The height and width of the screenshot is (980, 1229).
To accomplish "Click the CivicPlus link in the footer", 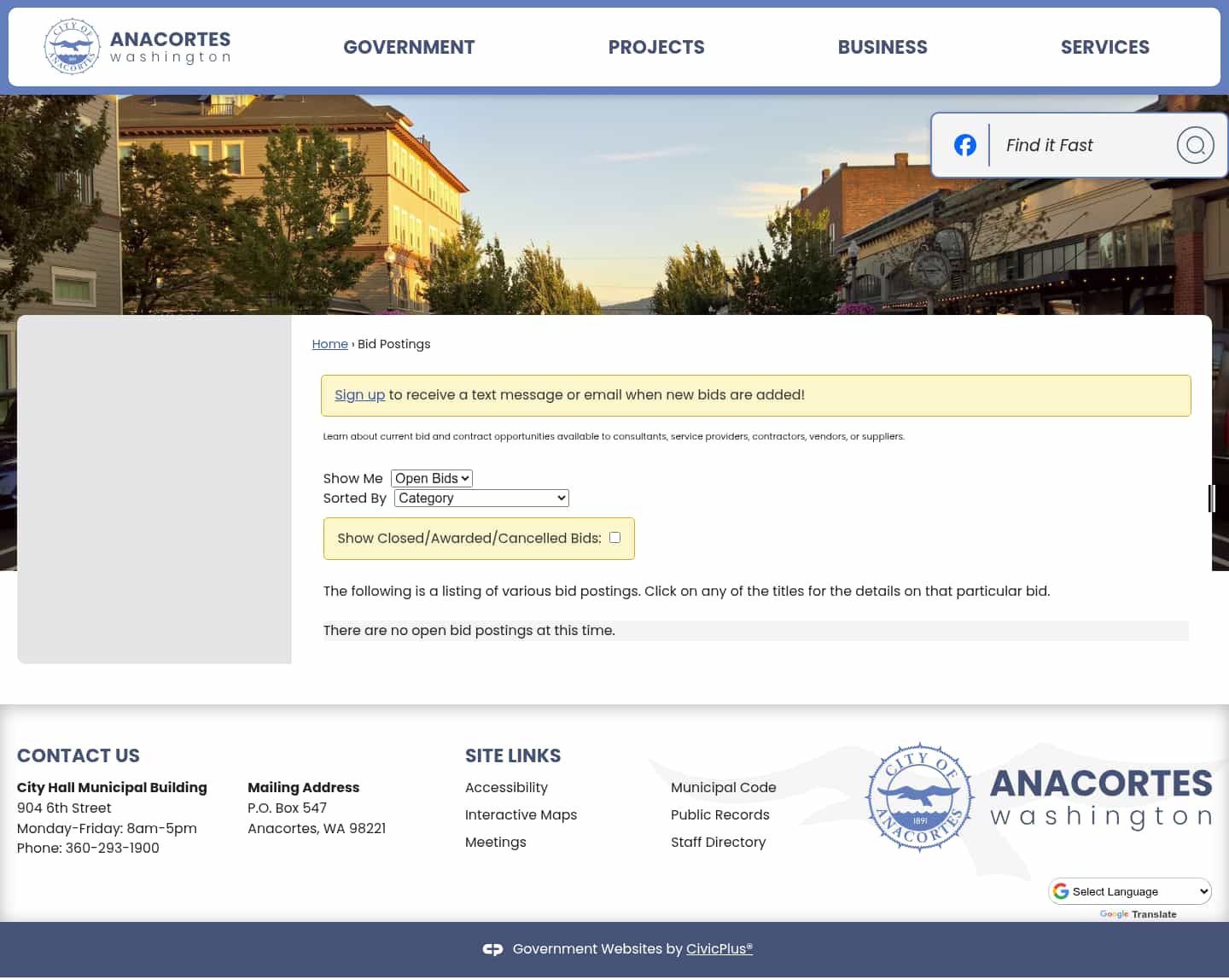I will (719, 948).
